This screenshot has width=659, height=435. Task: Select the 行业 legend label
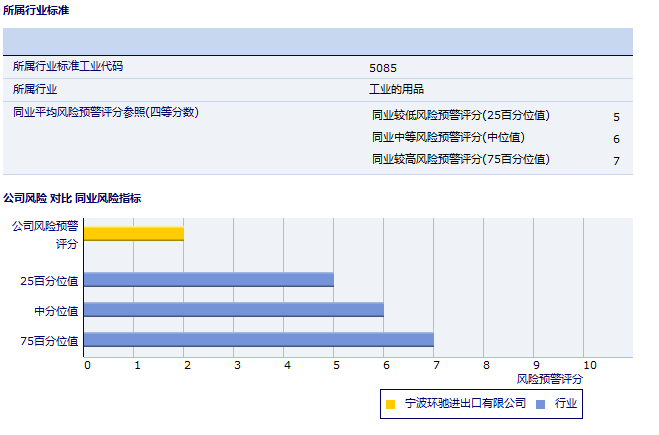pos(566,404)
